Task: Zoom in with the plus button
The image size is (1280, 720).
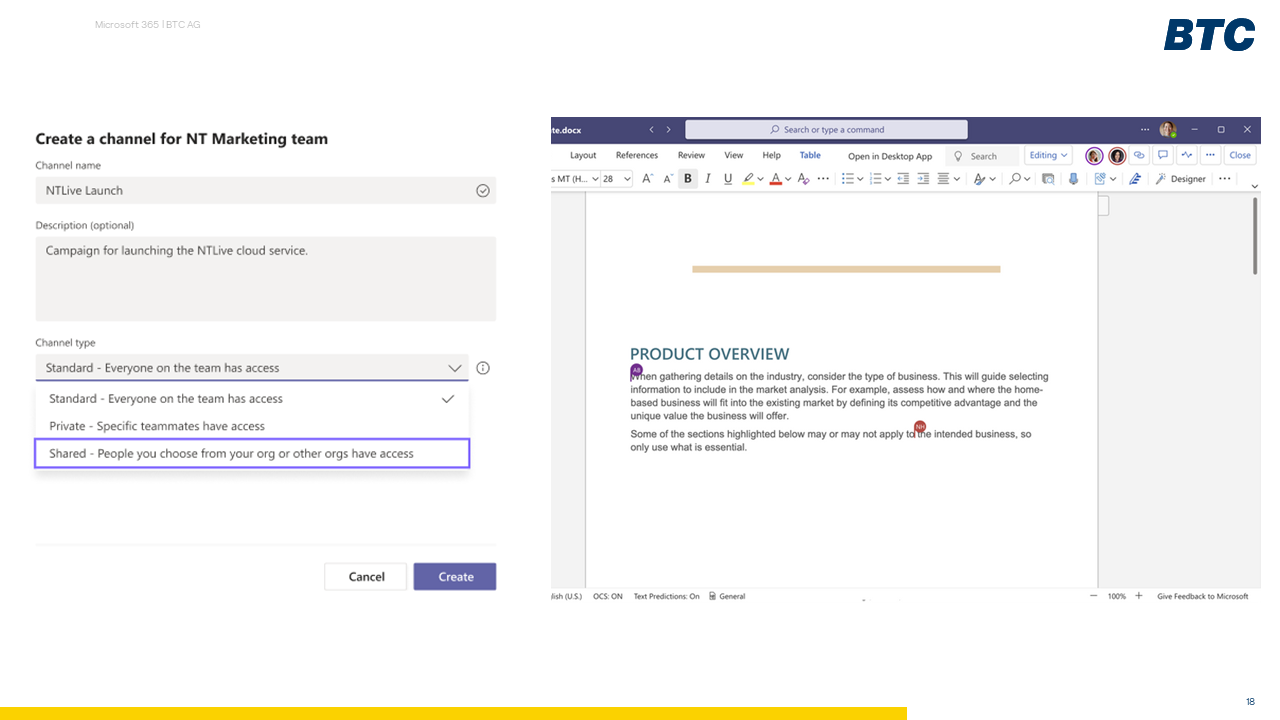Action: coord(1139,597)
